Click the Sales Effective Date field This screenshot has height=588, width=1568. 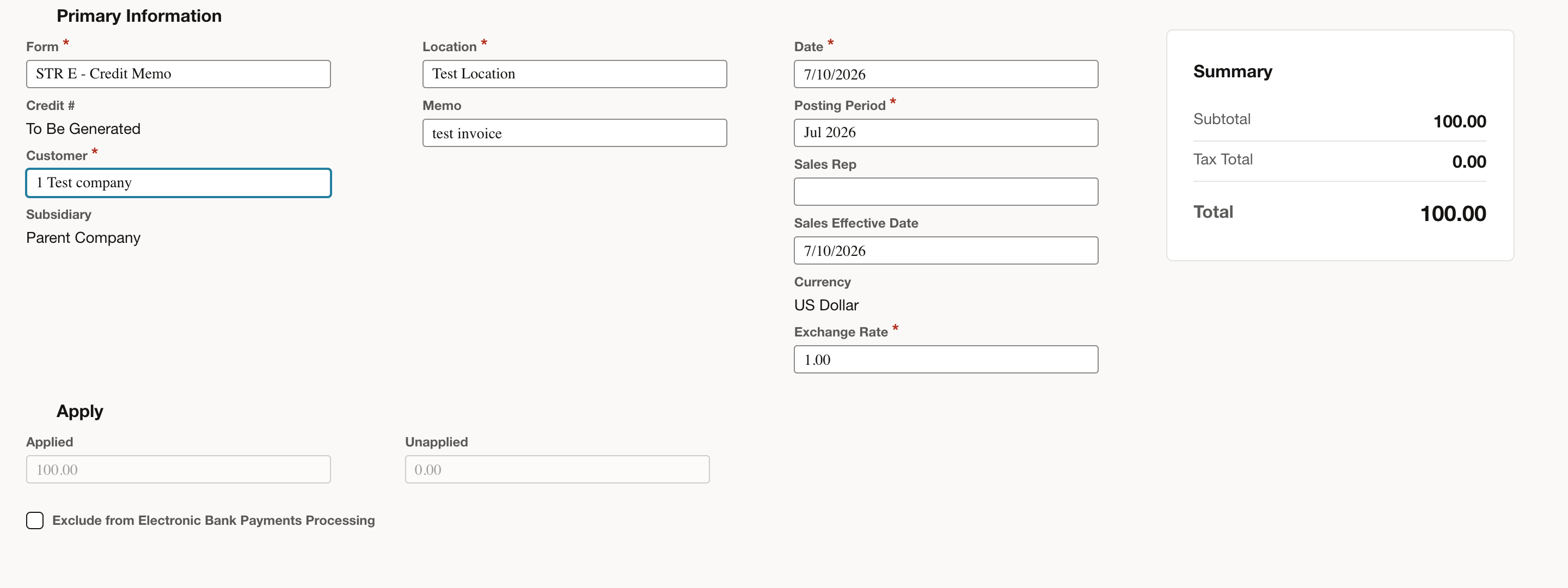(946, 250)
